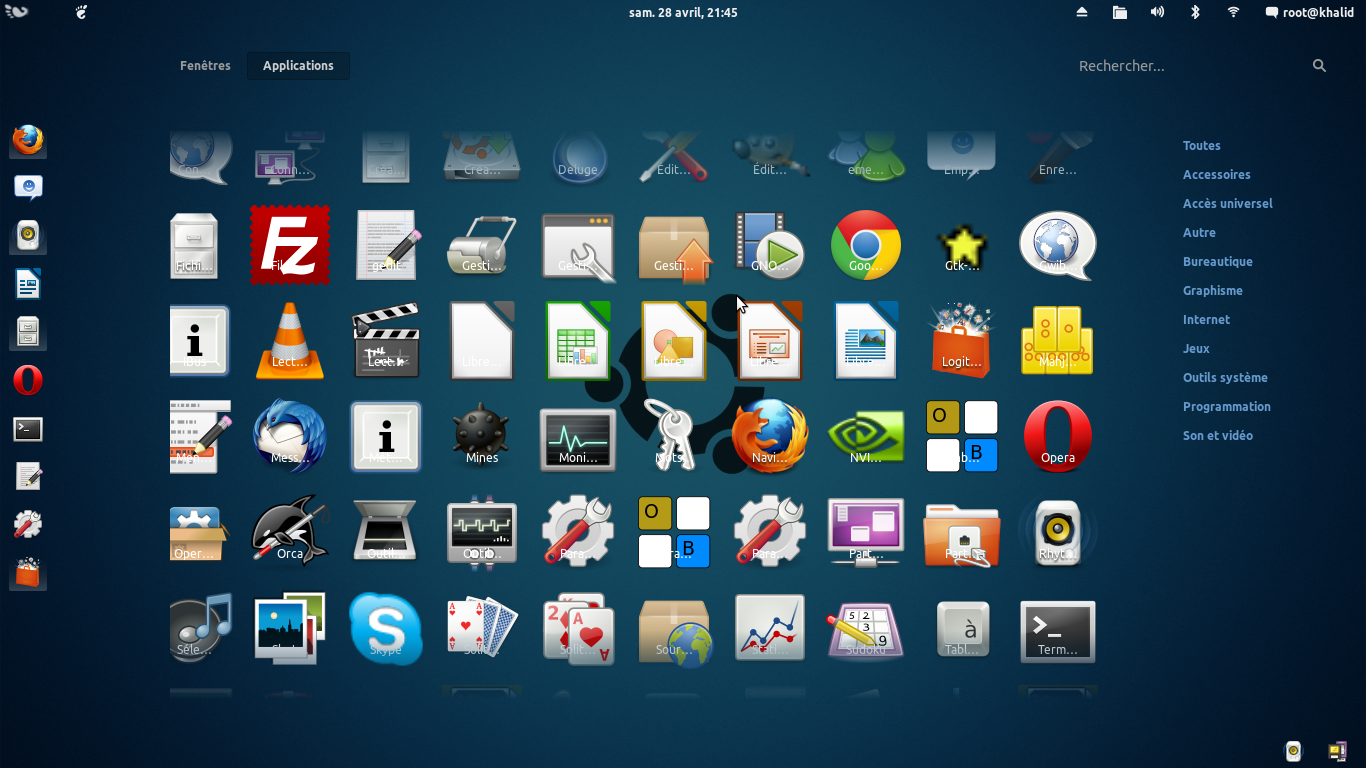The image size is (1366, 768).
Task: Open the software center shopping bag in the grid
Action: [x=962, y=341]
